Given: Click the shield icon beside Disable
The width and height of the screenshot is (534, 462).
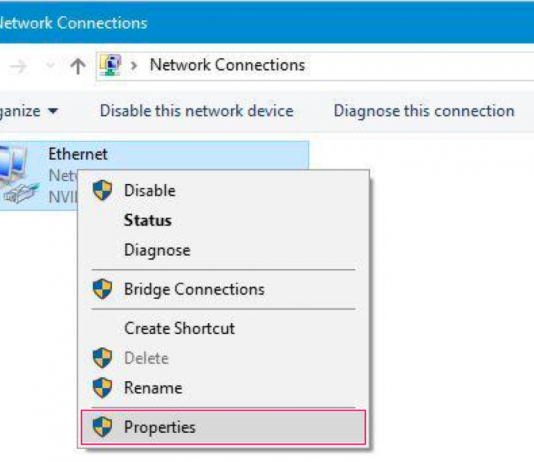Looking at the screenshot, I should pyautogui.click(x=102, y=190).
